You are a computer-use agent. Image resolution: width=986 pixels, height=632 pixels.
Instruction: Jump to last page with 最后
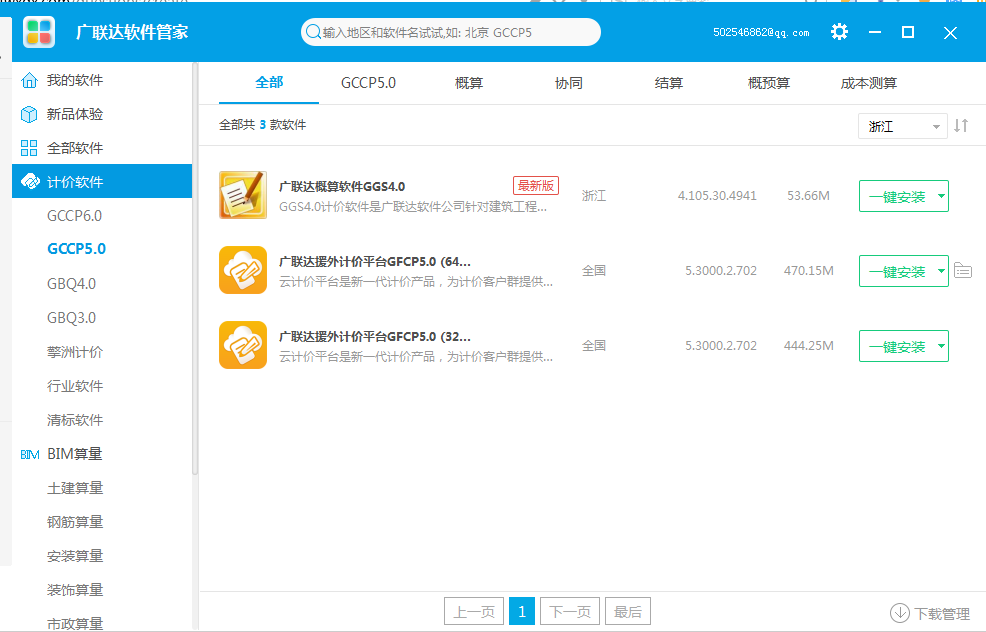[x=628, y=611]
